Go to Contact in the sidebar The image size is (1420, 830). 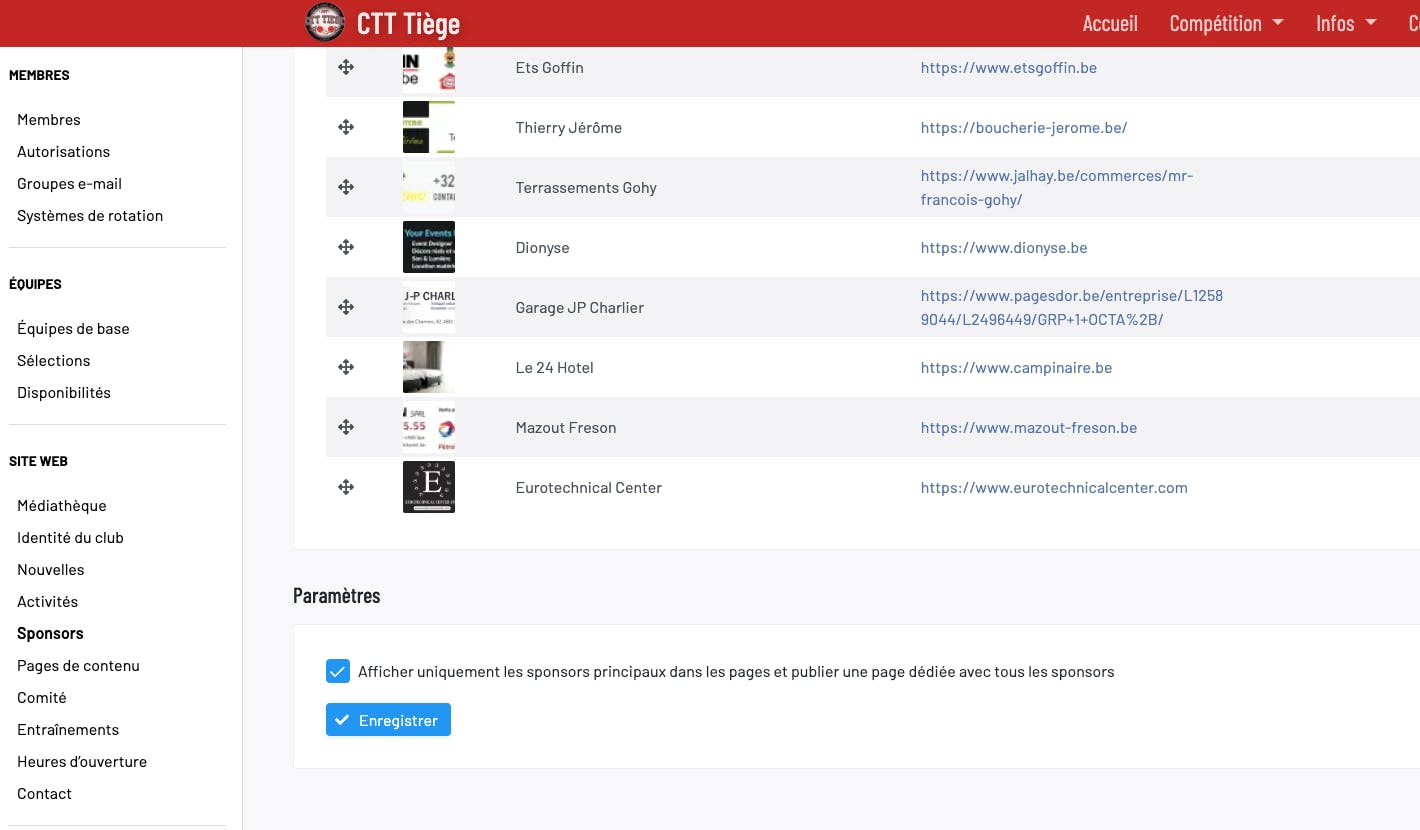click(x=45, y=794)
